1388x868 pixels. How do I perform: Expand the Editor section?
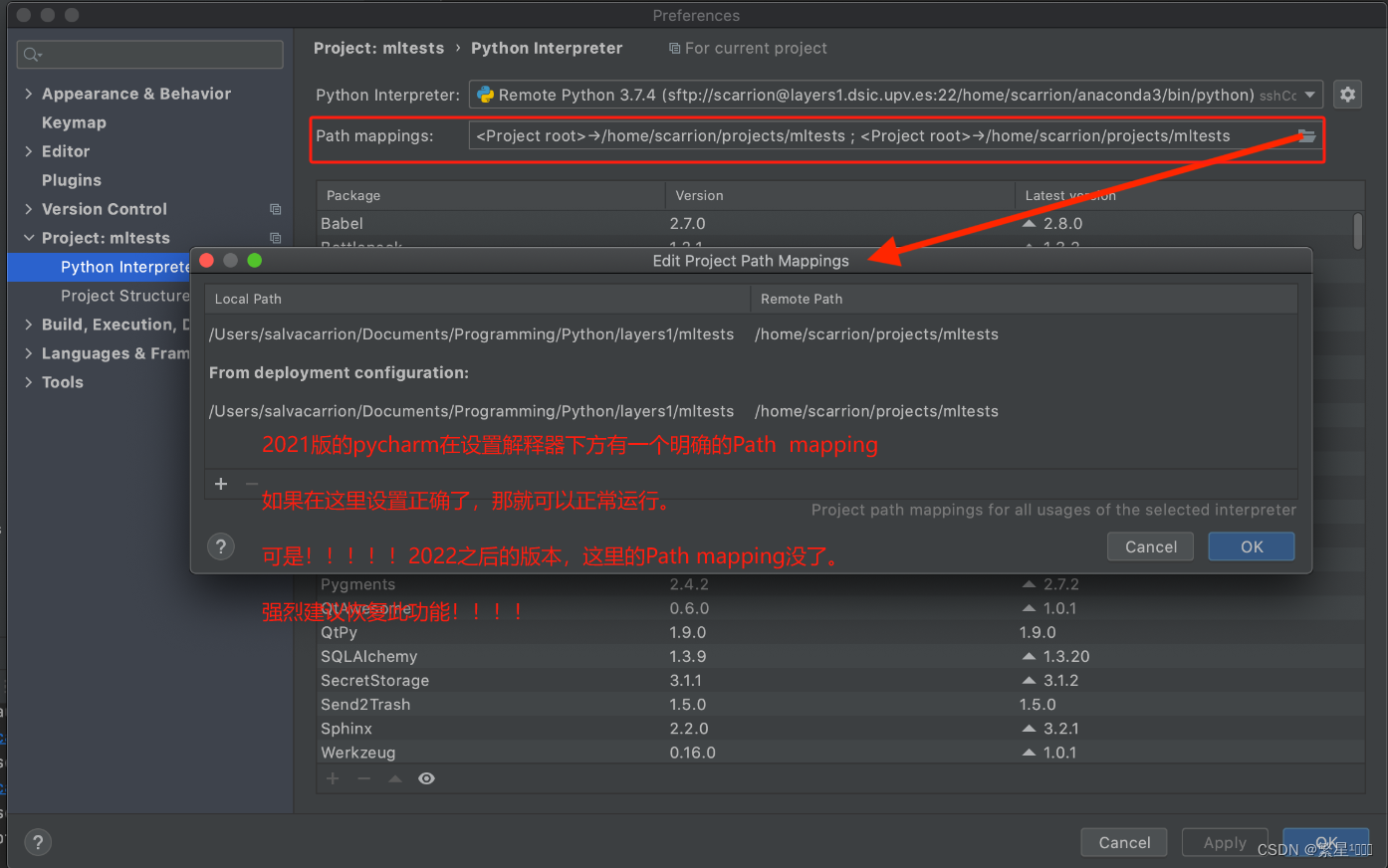[x=28, y=151]
